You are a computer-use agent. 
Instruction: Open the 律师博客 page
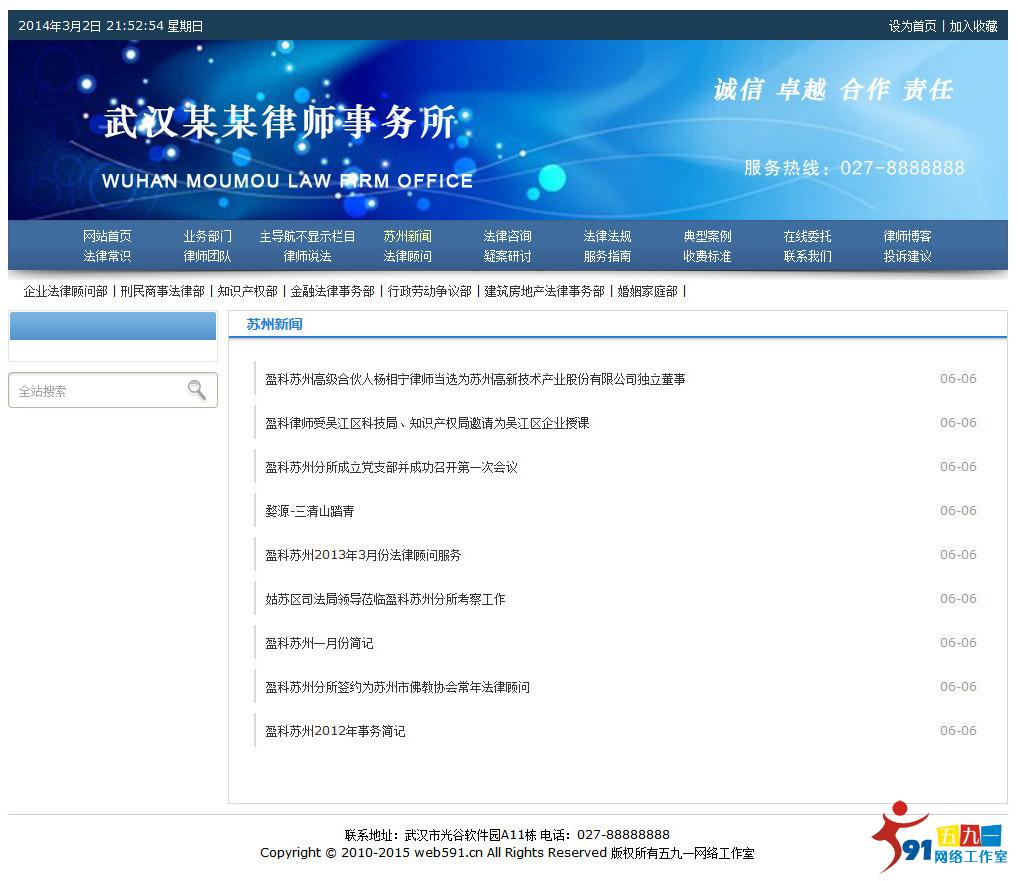point(906,236)
